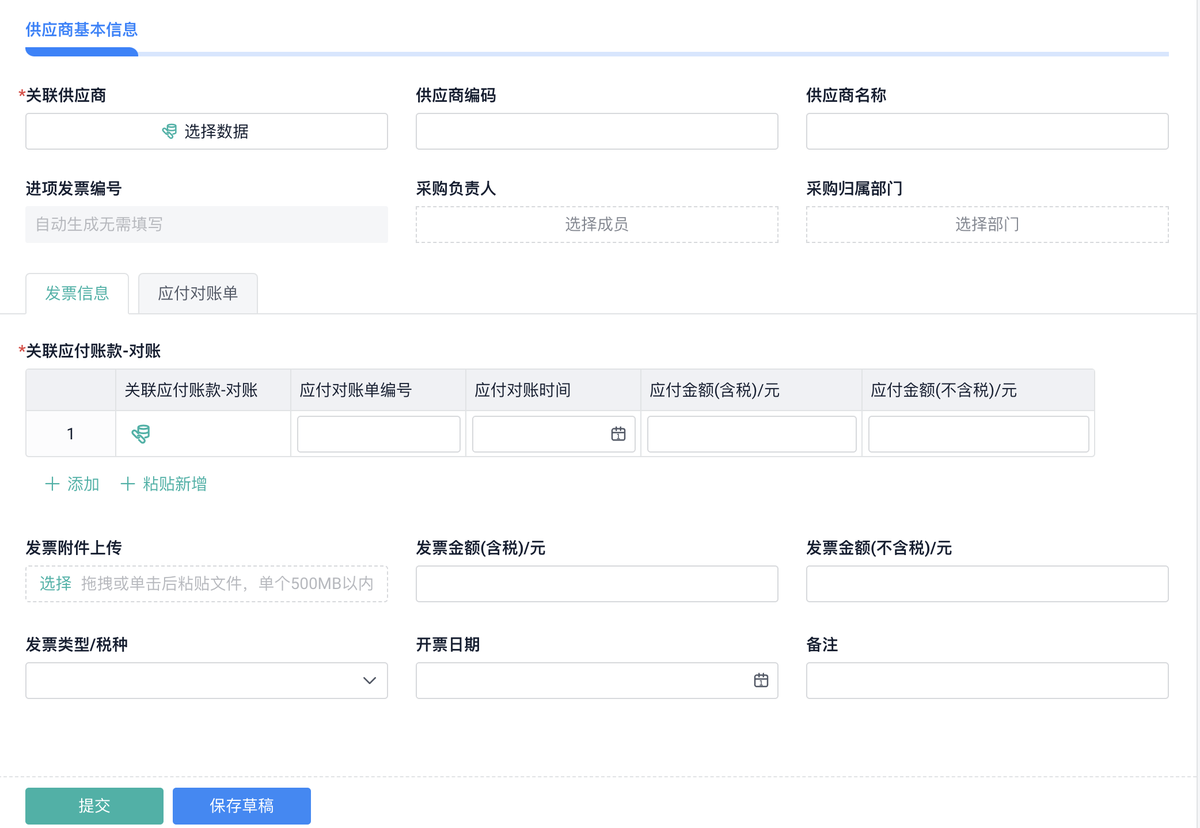
Task: Open calendar icon in 应付对账时间 cell
Action: pyautogui.click(x=618, y=434)
